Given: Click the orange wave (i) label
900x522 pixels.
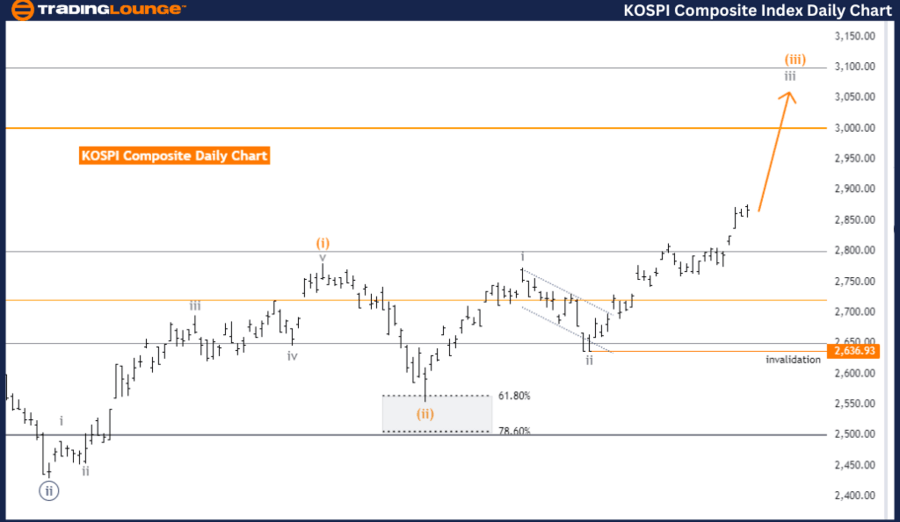Looking at the screenshot, I should pyautogui.click(x=323, y=242).
